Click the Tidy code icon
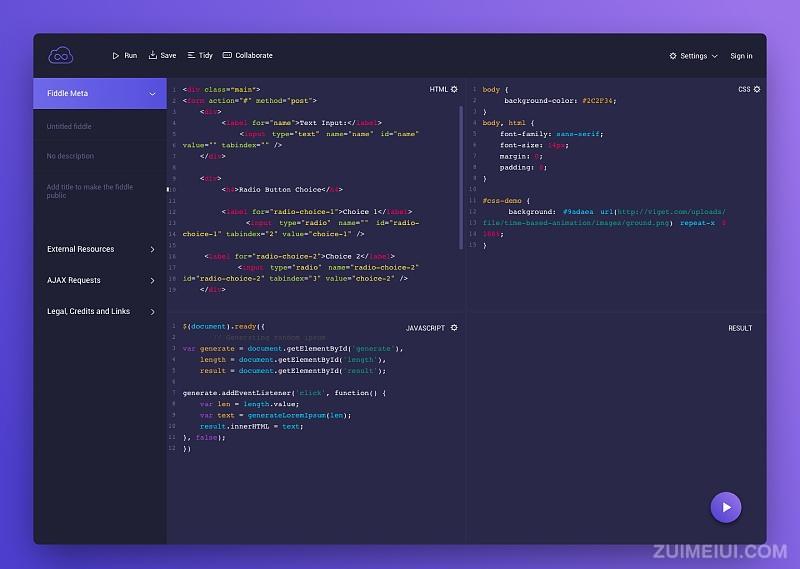This screenshot has height=569, width=800. click(191, 56)
